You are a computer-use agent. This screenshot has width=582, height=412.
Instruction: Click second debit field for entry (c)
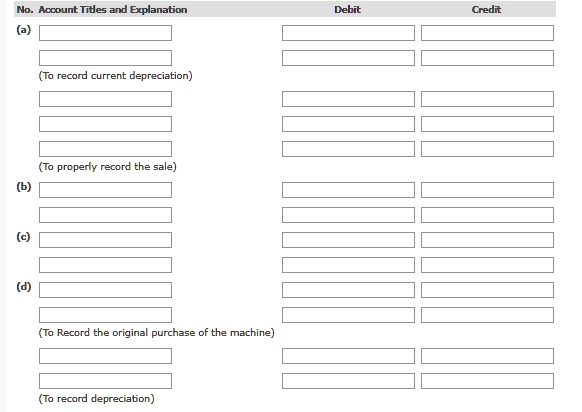coord(348,265)
